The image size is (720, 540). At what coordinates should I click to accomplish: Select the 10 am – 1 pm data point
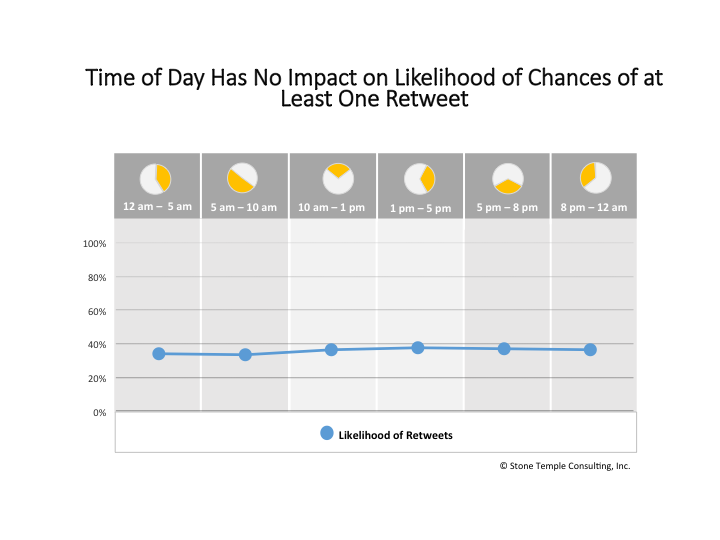tap(331, 349)
